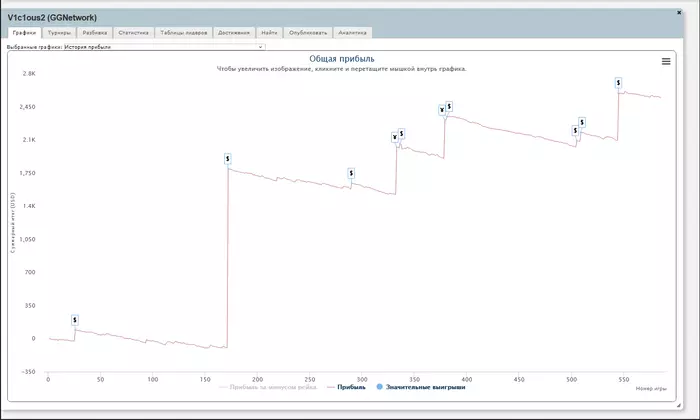Click the 'Номер игры' x-axis title

coord(651,389)
